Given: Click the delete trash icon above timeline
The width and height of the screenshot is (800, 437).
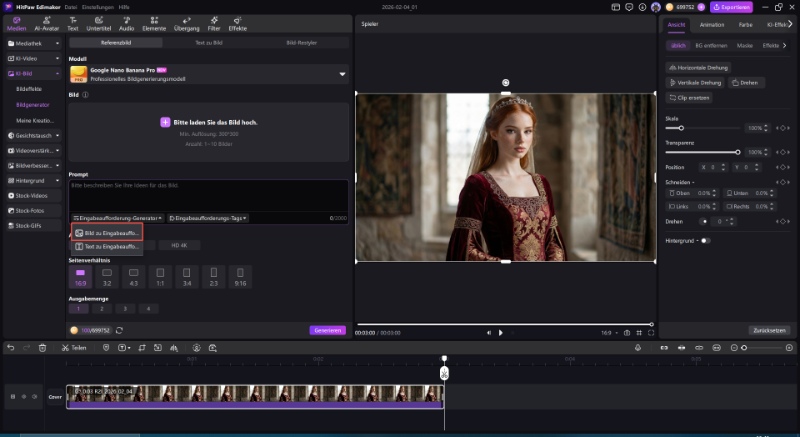Looking at the screenshot, I should 42,348.
